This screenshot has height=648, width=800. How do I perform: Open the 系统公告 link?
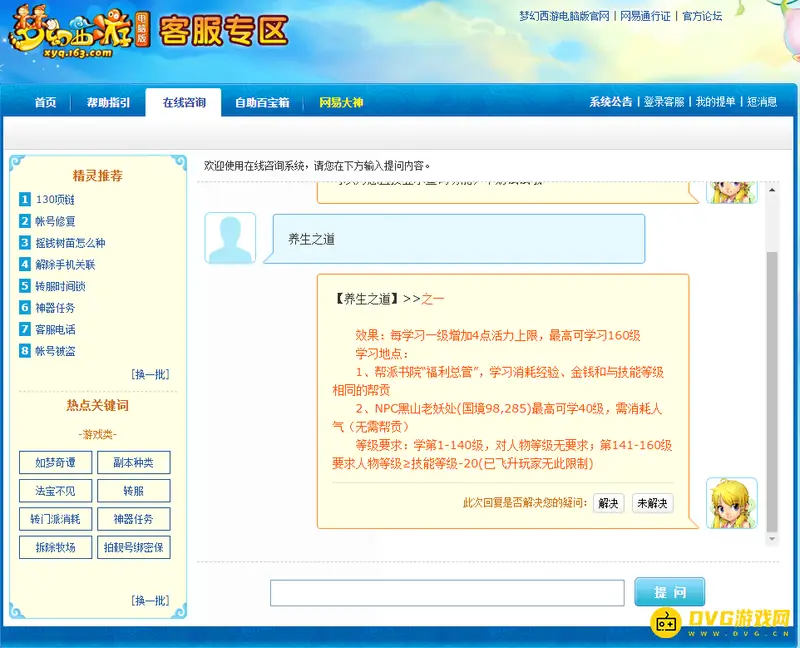[611, 102]
